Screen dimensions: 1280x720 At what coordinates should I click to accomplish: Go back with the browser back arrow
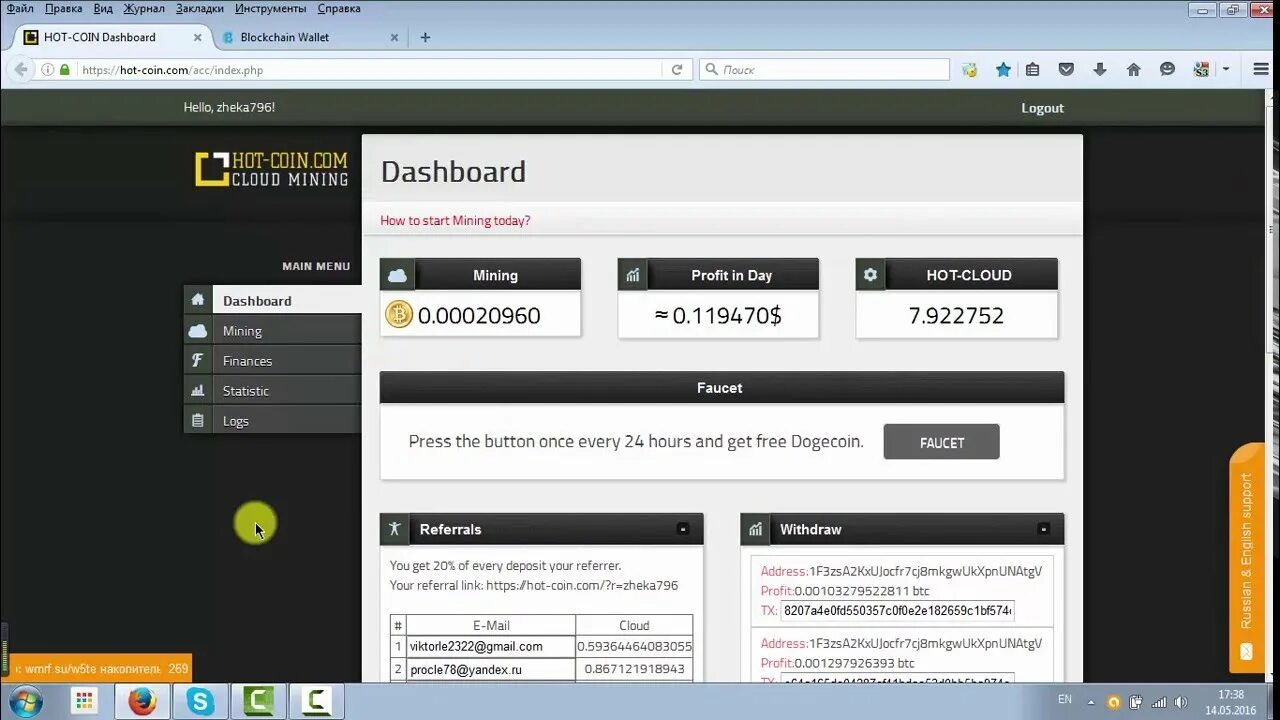(20, 70)
